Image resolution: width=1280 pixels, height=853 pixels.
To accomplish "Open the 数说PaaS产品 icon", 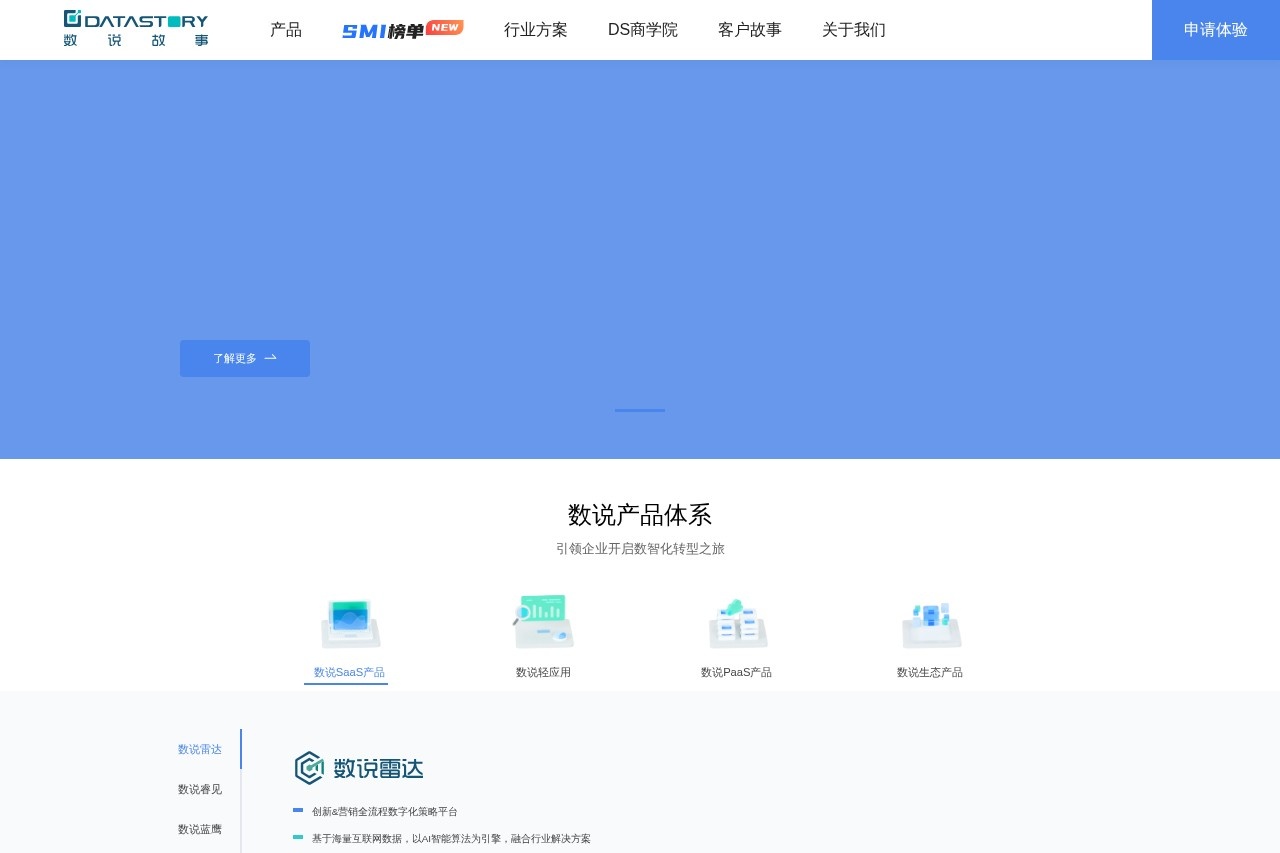I will click(736, 621).
